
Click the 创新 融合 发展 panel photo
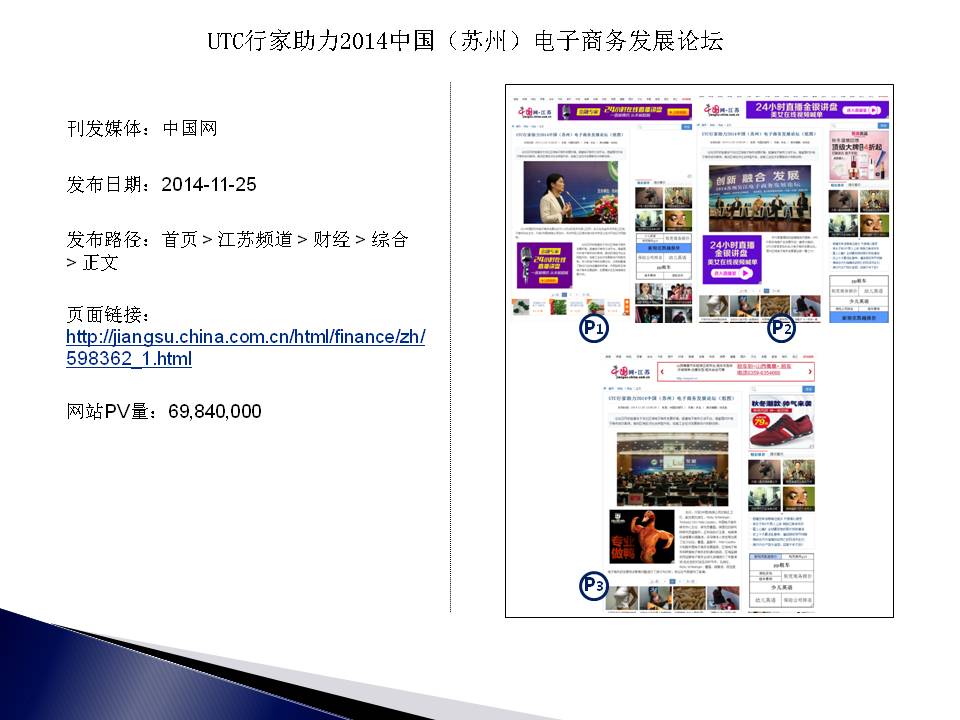pos(760,198)
